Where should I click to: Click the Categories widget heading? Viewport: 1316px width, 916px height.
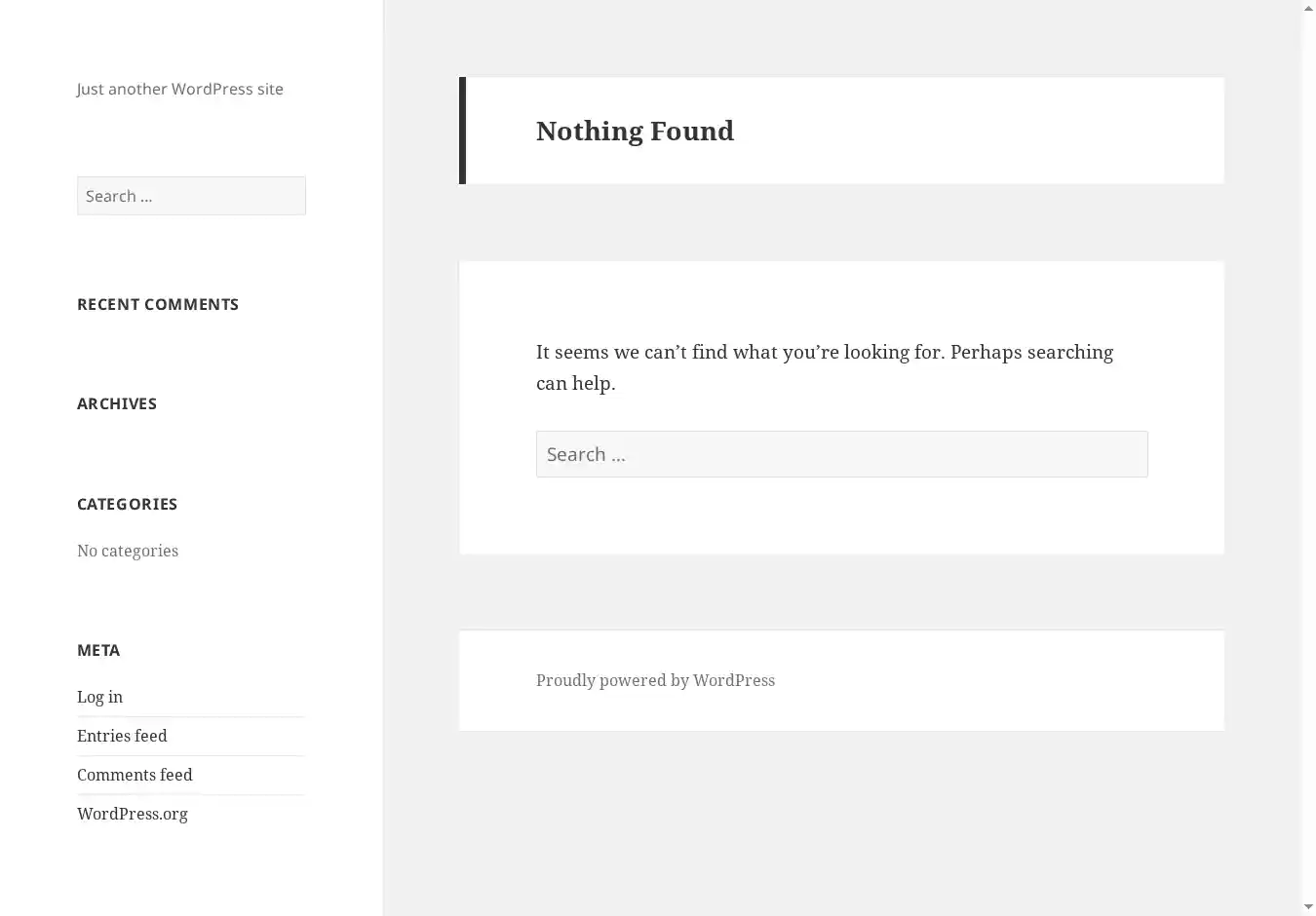tap(127, 504)
